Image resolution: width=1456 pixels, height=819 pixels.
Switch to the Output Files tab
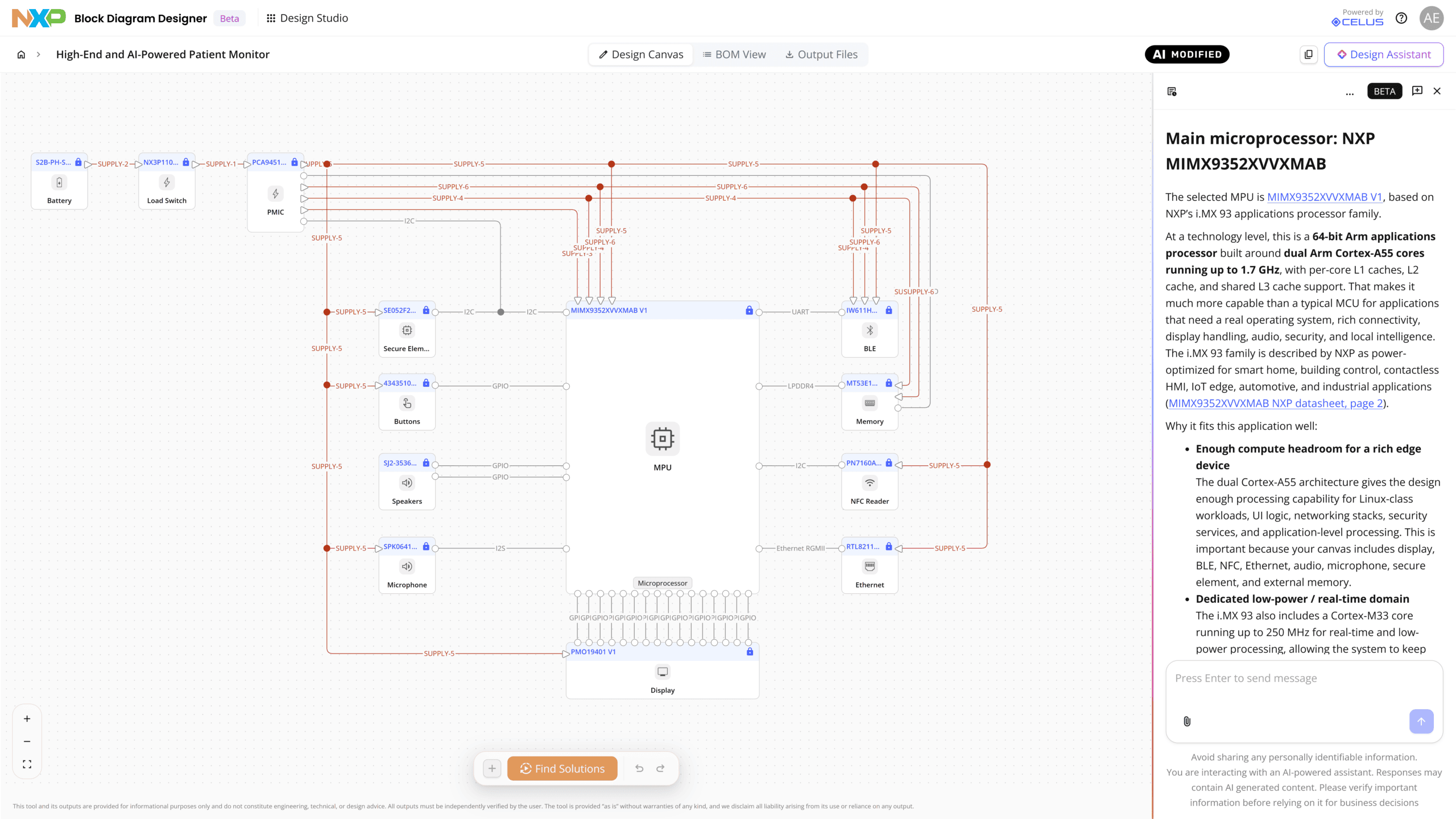click(x=821, y=55)
